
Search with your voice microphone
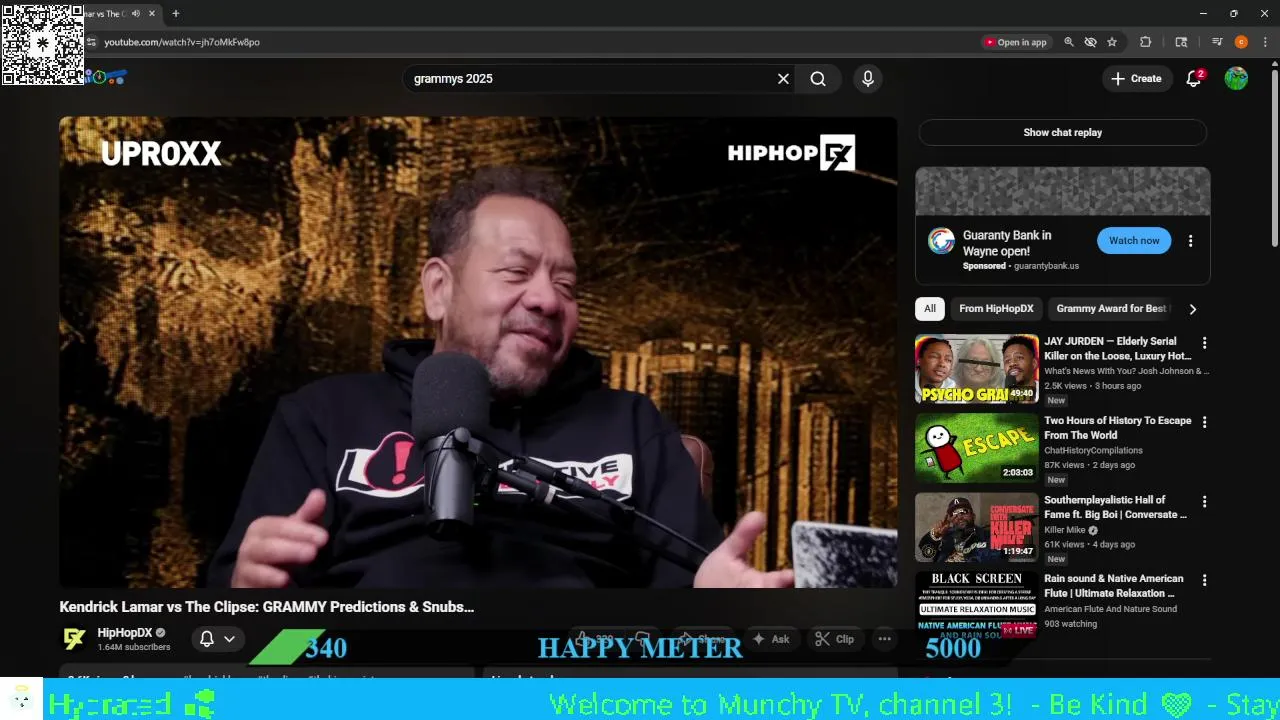868,79
